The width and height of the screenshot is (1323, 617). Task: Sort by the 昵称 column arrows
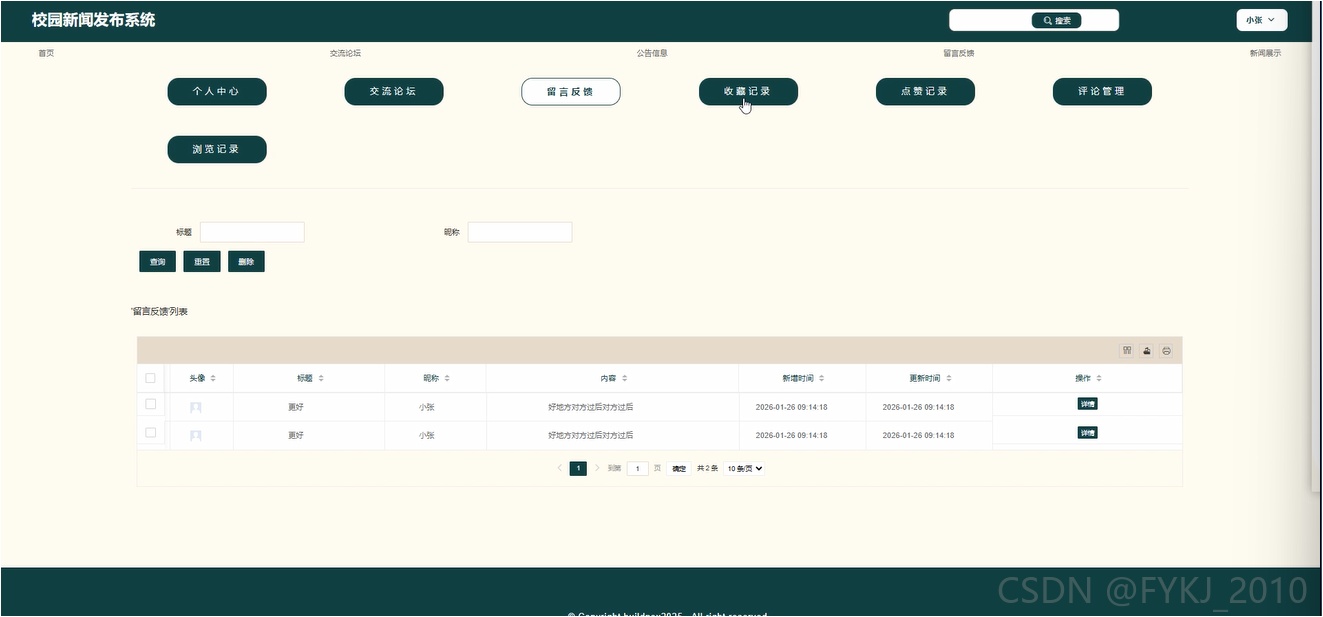point(447,378)
